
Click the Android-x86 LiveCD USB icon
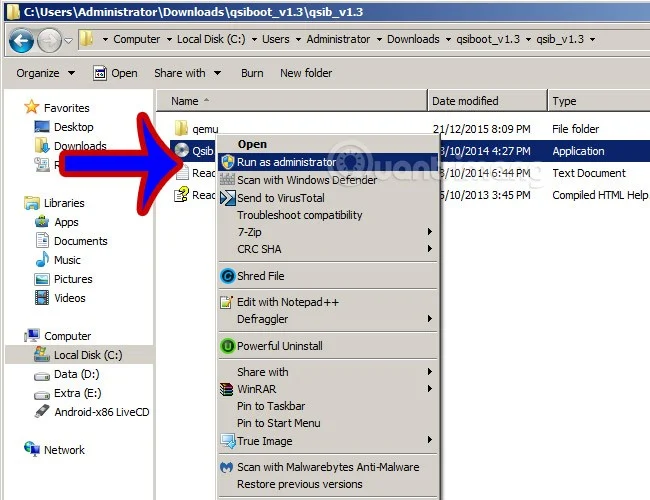[x=42, y=411]
